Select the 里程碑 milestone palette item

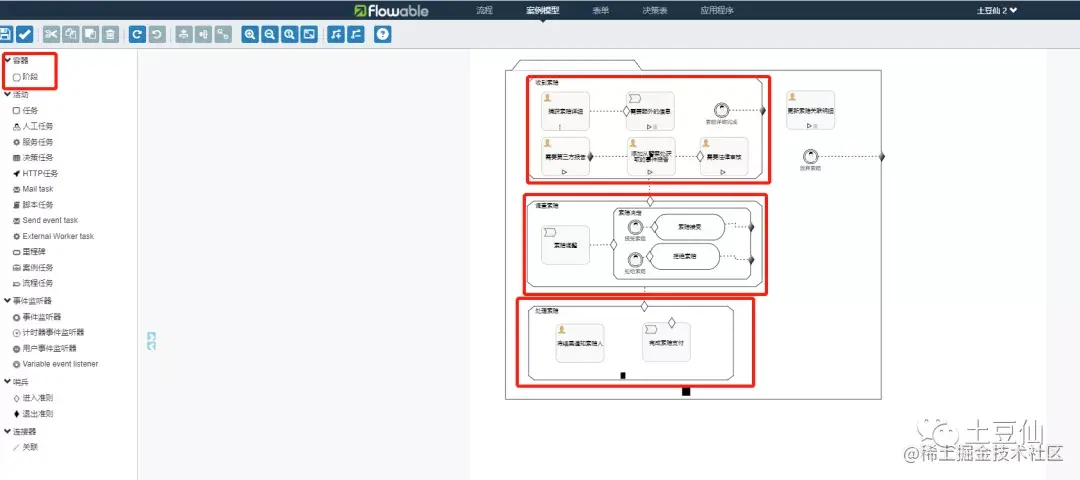tap(30, 252)
